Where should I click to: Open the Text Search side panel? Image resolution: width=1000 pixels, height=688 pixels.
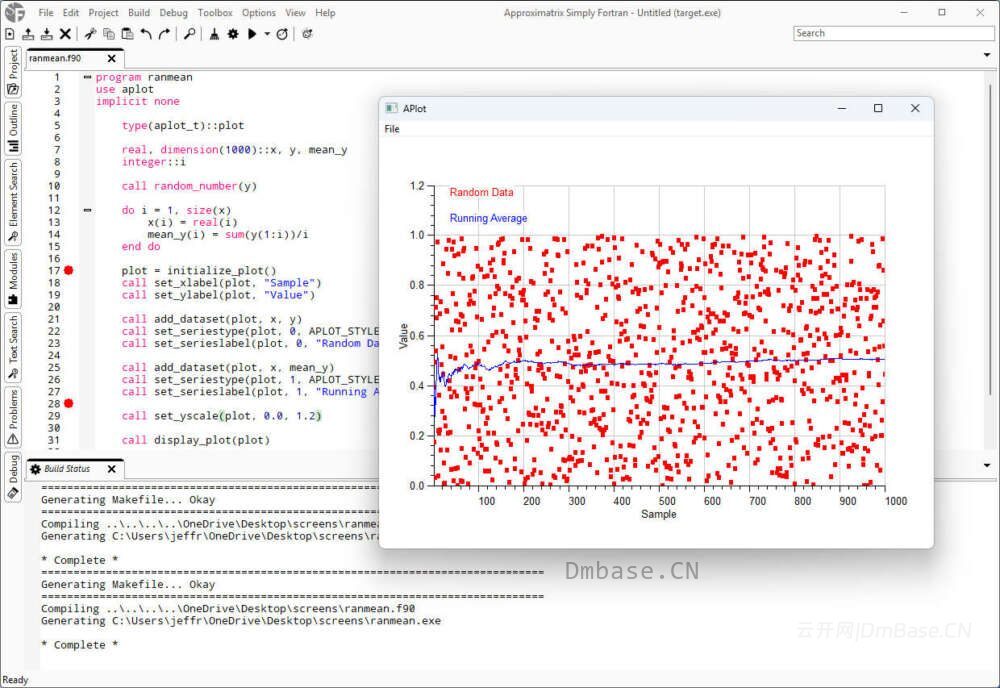click(13, 347)
